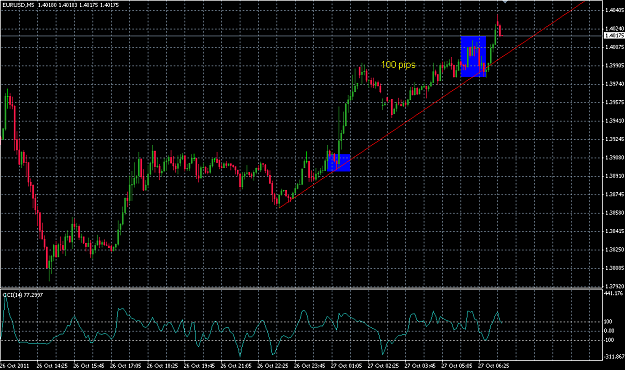Click the '26 Oct 18:25' time axis label

[x=162, y=365]
